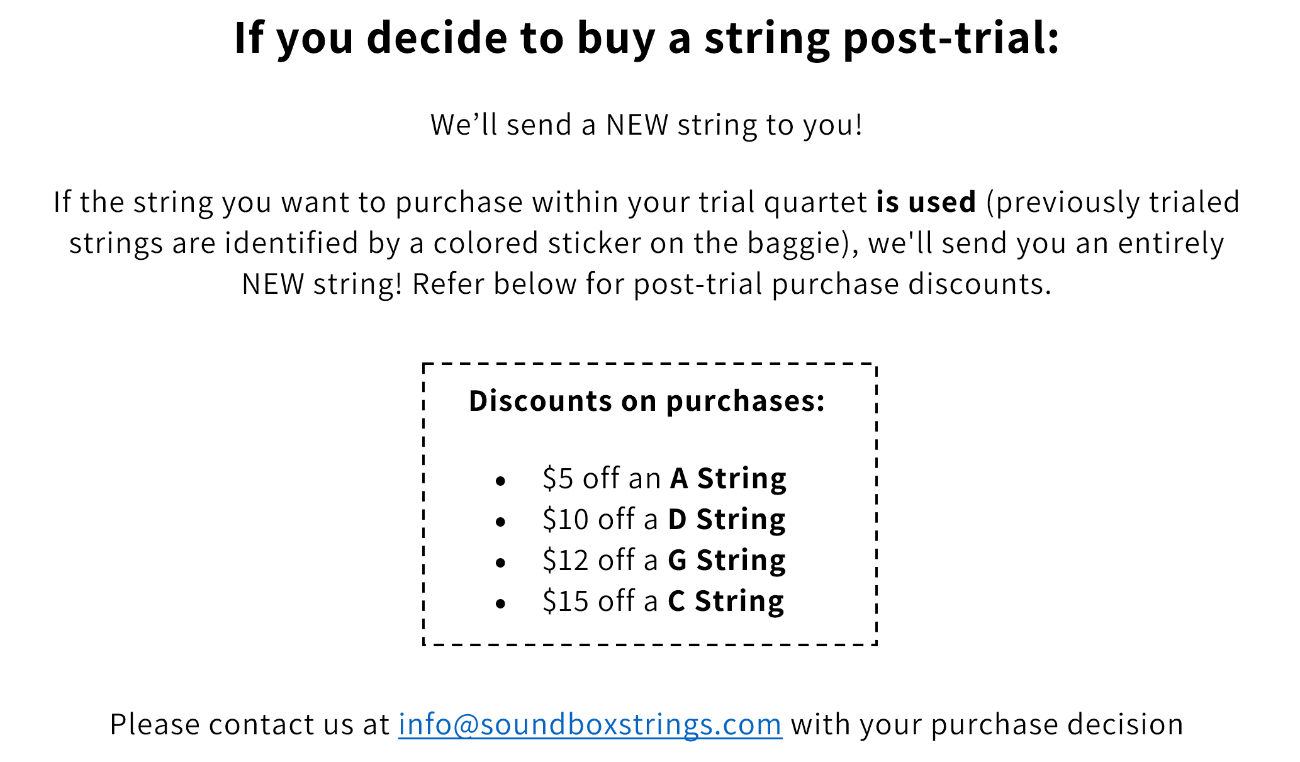
Task: Click the bullet point before C String
Action: click(501, 604)
